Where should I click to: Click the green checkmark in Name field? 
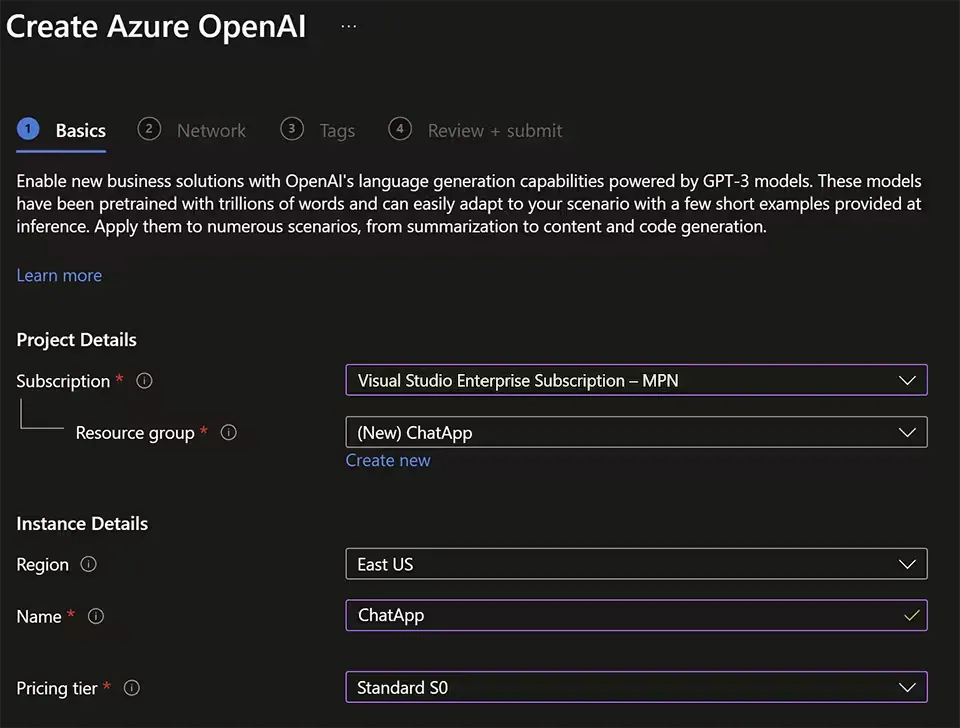(x=912, y=615)
